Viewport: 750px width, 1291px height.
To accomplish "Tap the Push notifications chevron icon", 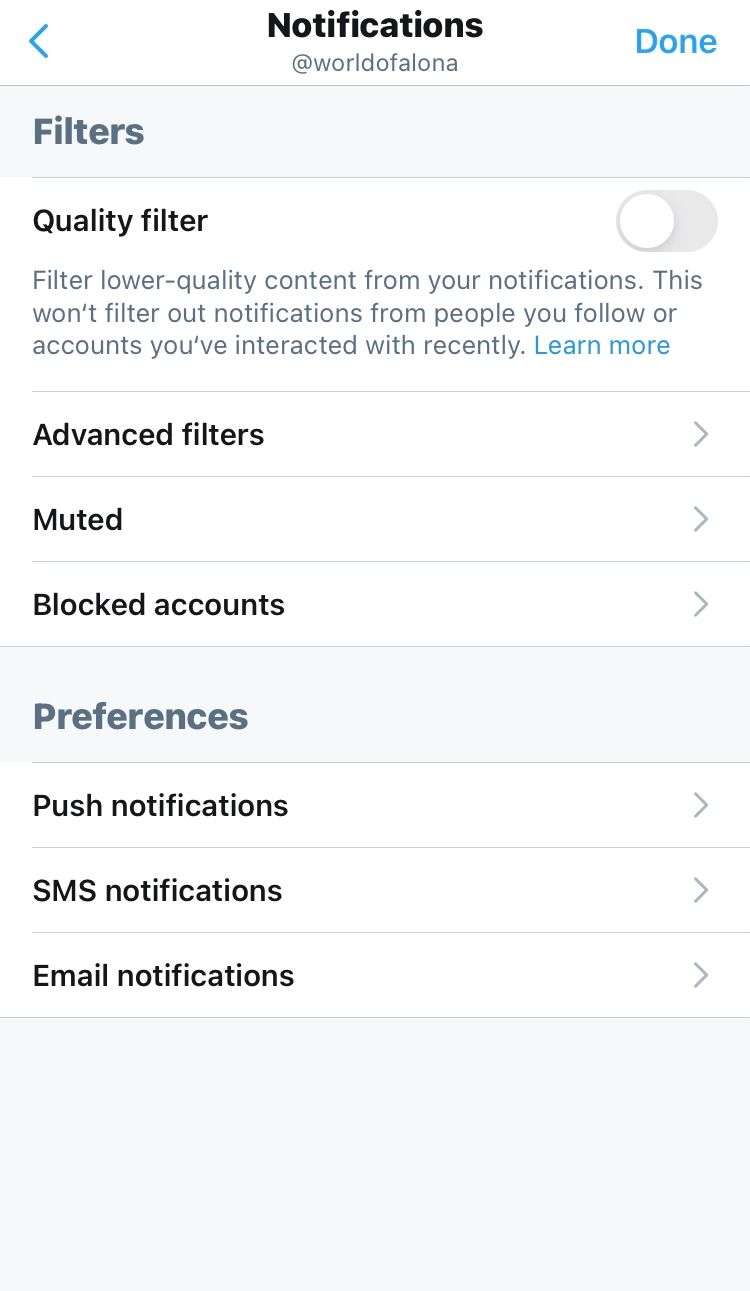I will click(x=701, y=805).
